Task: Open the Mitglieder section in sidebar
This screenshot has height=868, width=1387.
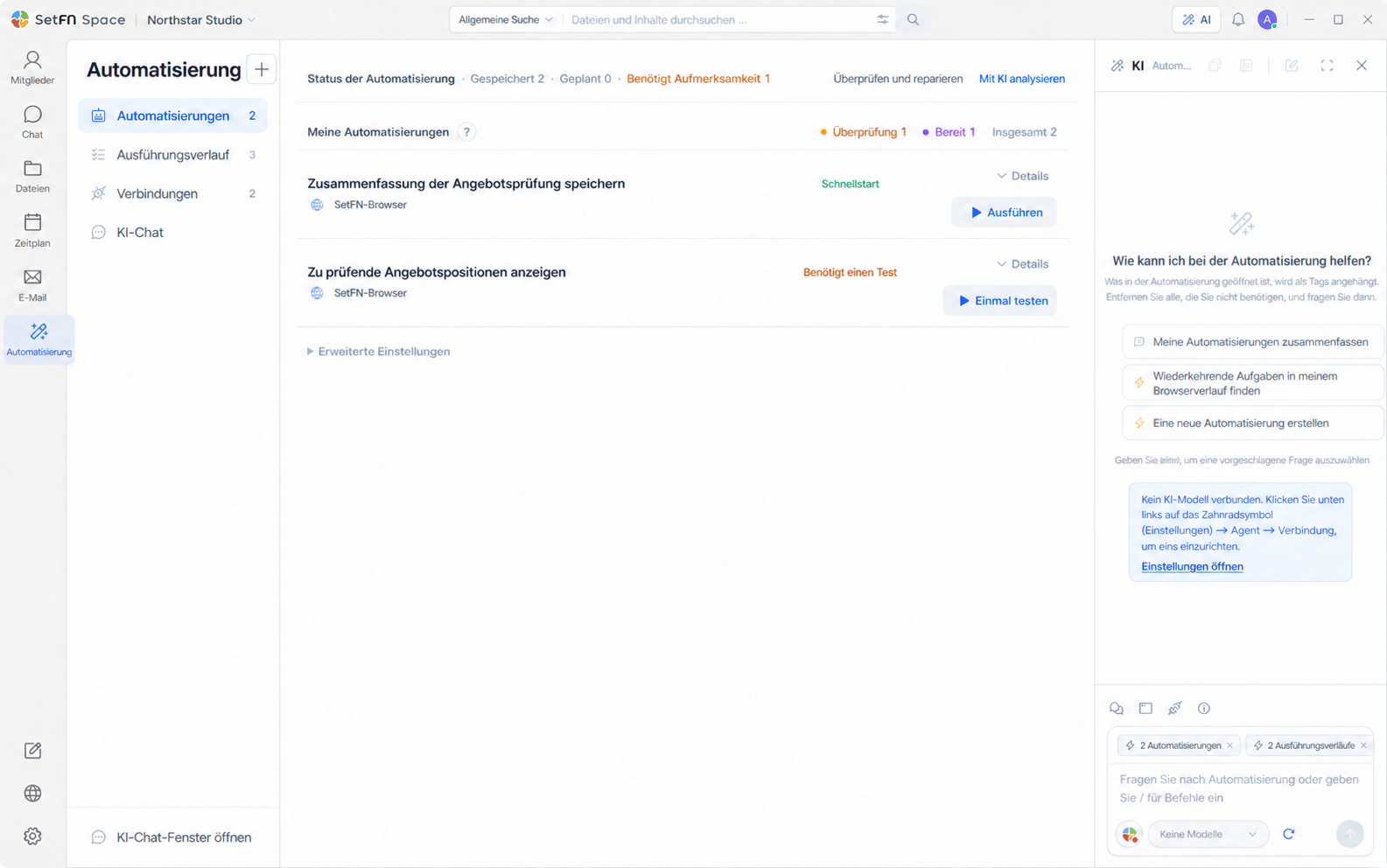Action: (32, 67)
